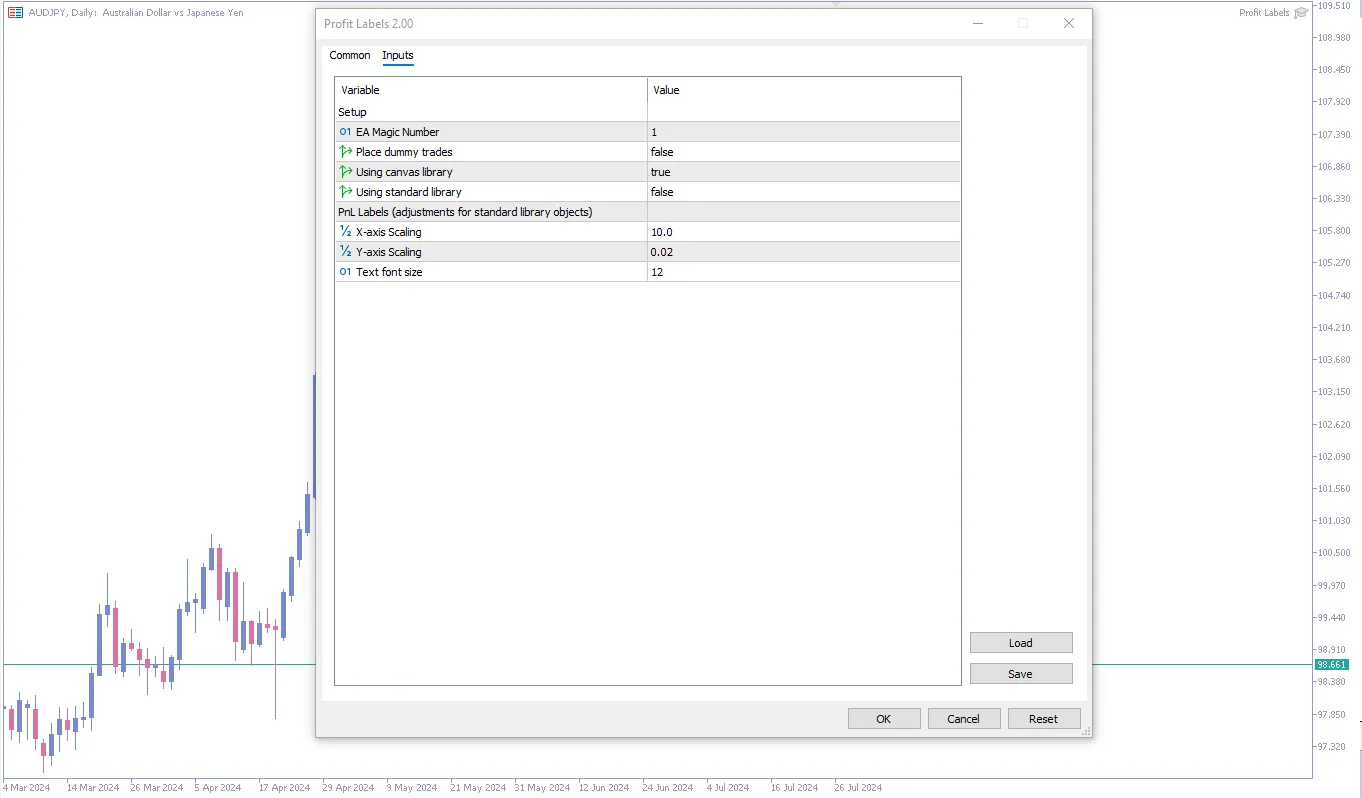This screenshot has width=1362, height=798.
Task: Click the chart icon beside AUDJPY title
Action: tap(16, 13)
